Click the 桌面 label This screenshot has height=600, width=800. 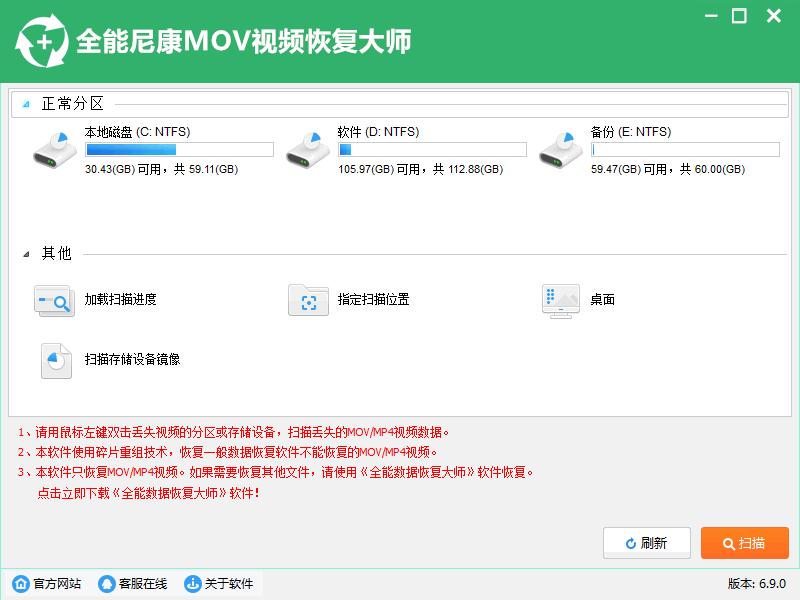pos(603,299)
